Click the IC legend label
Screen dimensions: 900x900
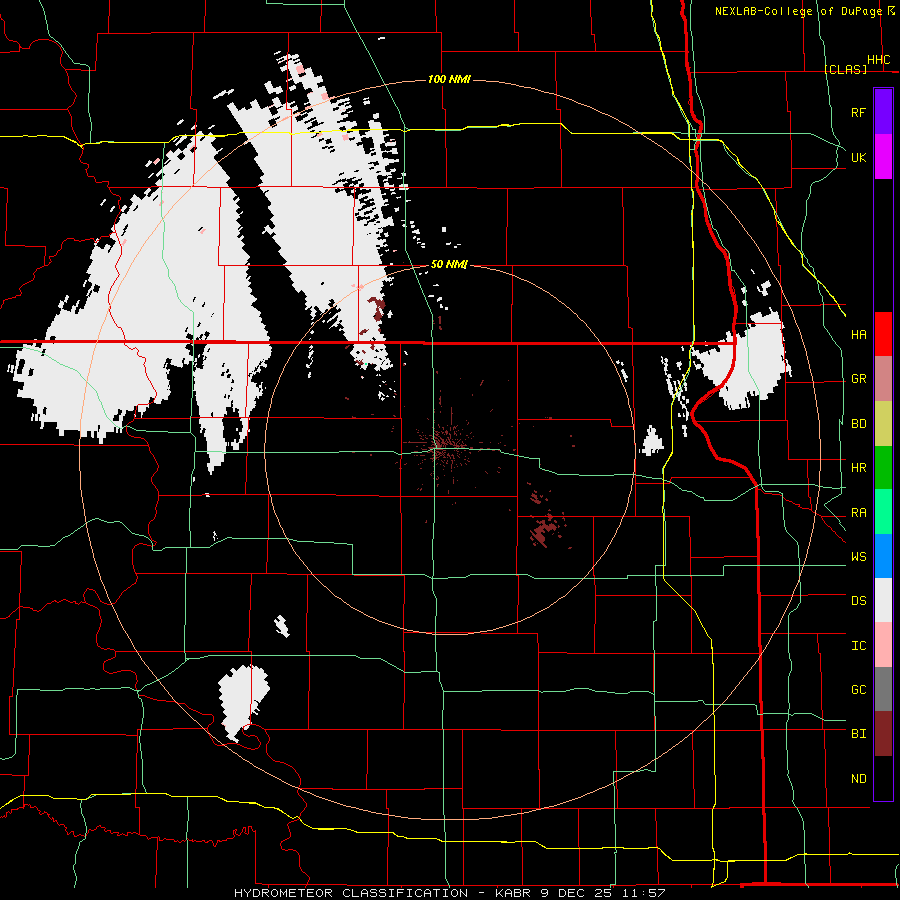click(x=858, y=646)
